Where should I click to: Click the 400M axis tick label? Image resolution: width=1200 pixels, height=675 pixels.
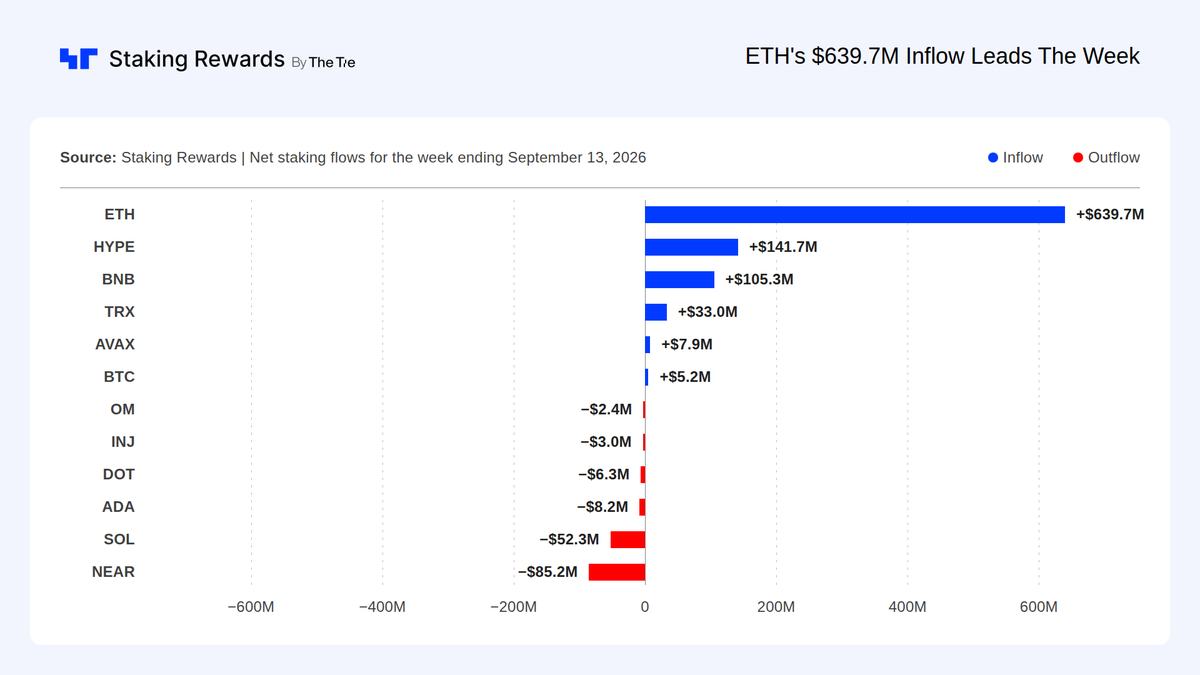tap(907, 606)
